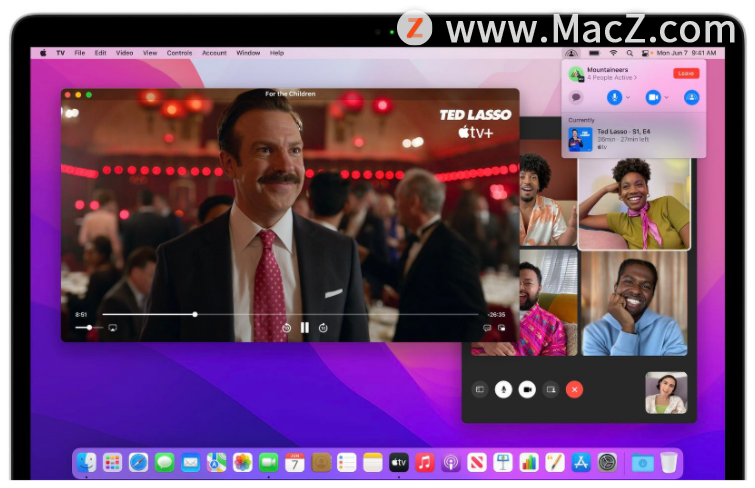Open the Video menu
Image resolution: width=755 pixels, height=488 pixels.
(124, 53)
